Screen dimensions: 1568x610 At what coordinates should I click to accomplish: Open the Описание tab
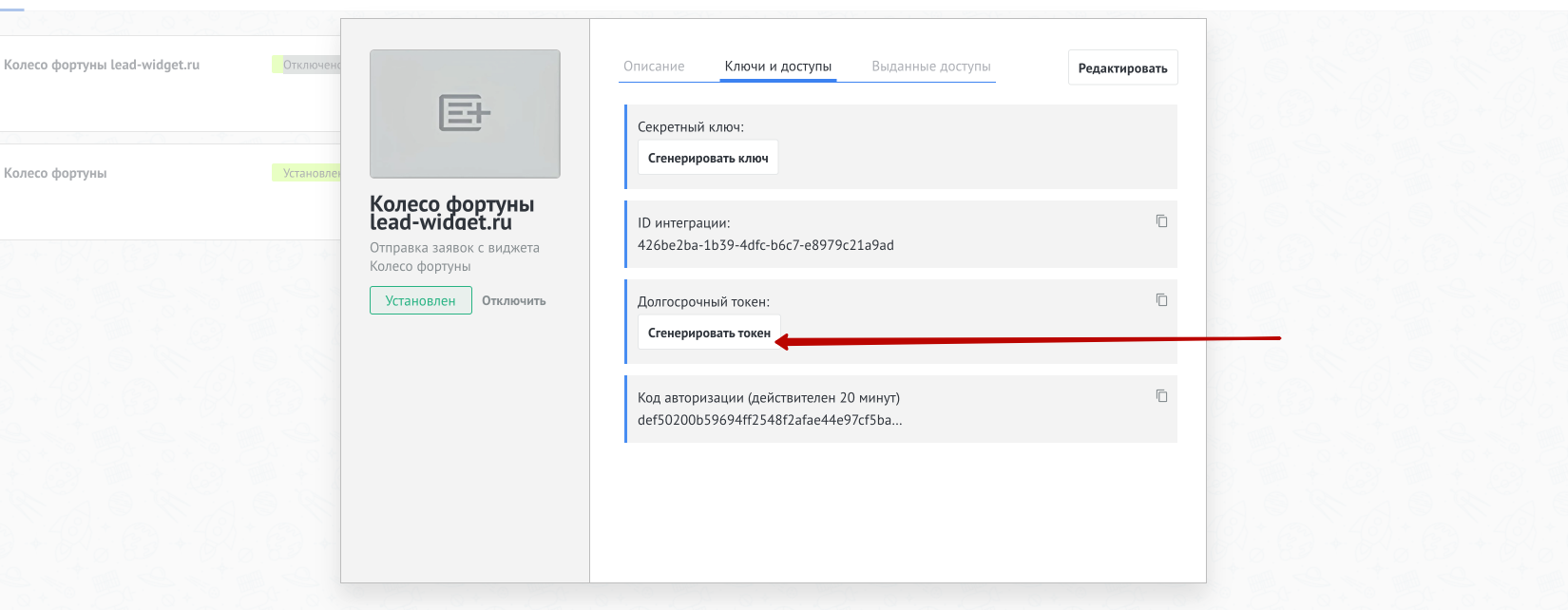click(x=654, y=67)
